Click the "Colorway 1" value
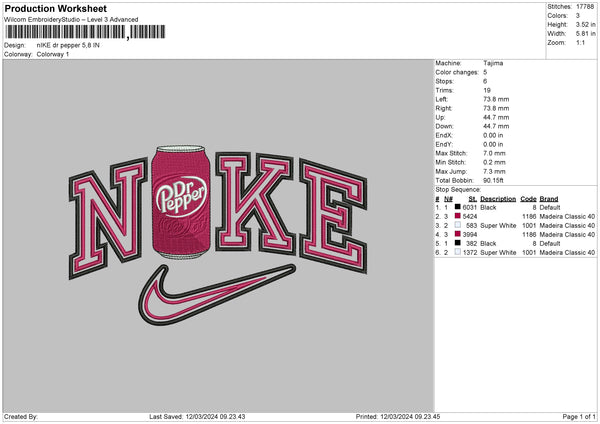This screenshot has height=424, width=600. coord(53,54)
